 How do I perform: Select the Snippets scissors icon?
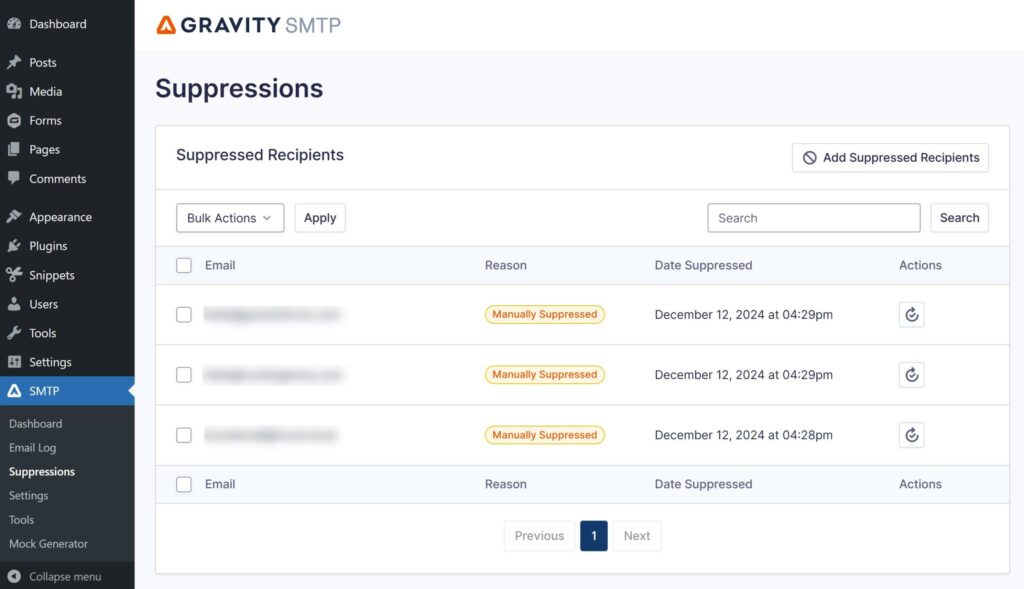[14, 274]
